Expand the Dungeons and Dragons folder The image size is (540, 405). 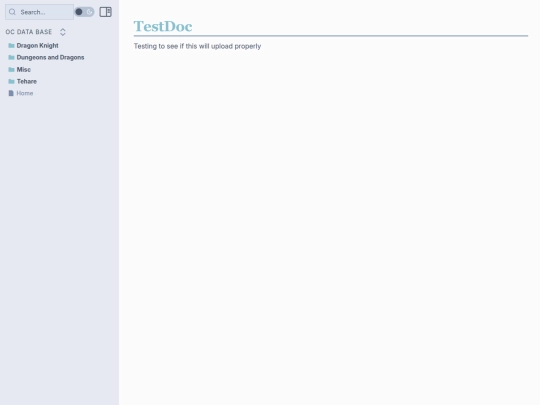click(x=50, y=58)
